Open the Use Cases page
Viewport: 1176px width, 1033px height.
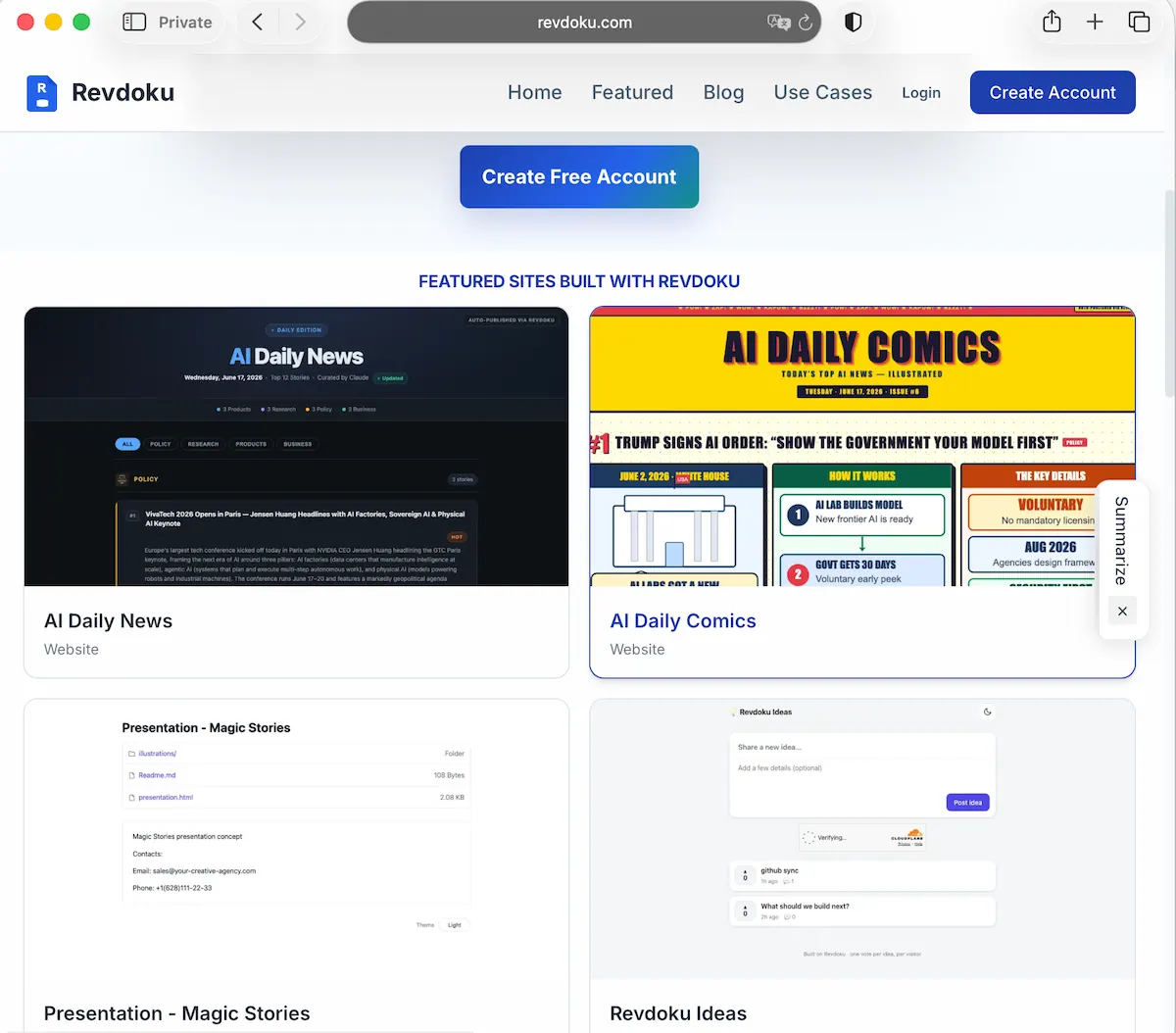(x=823, y=92)
